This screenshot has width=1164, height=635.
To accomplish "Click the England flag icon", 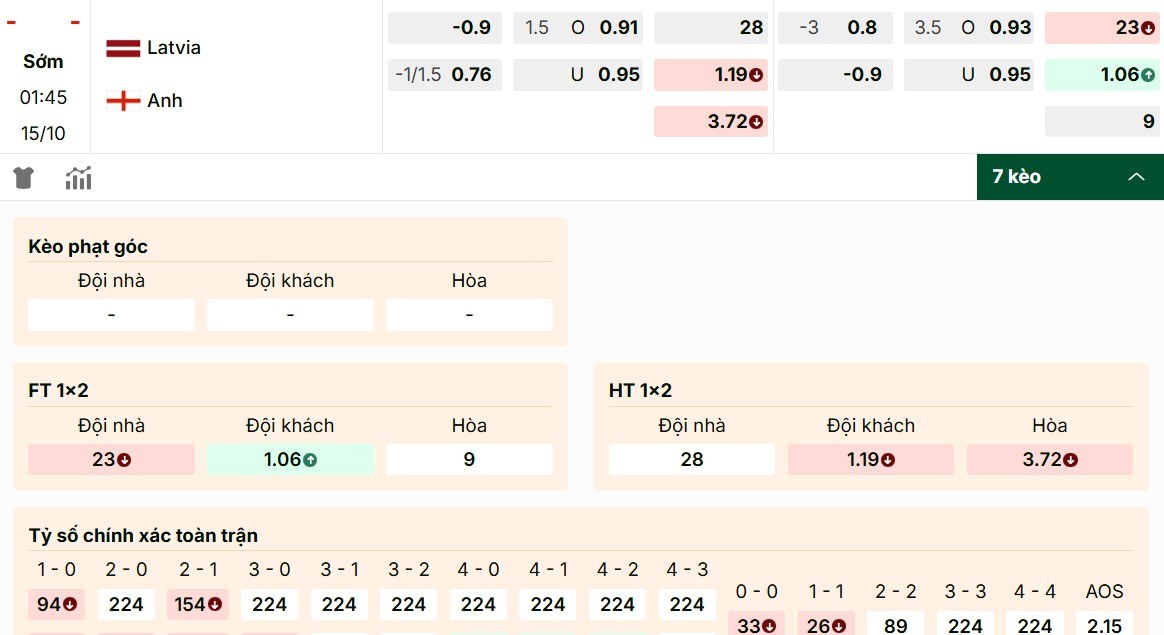I will tap(123, 99).
